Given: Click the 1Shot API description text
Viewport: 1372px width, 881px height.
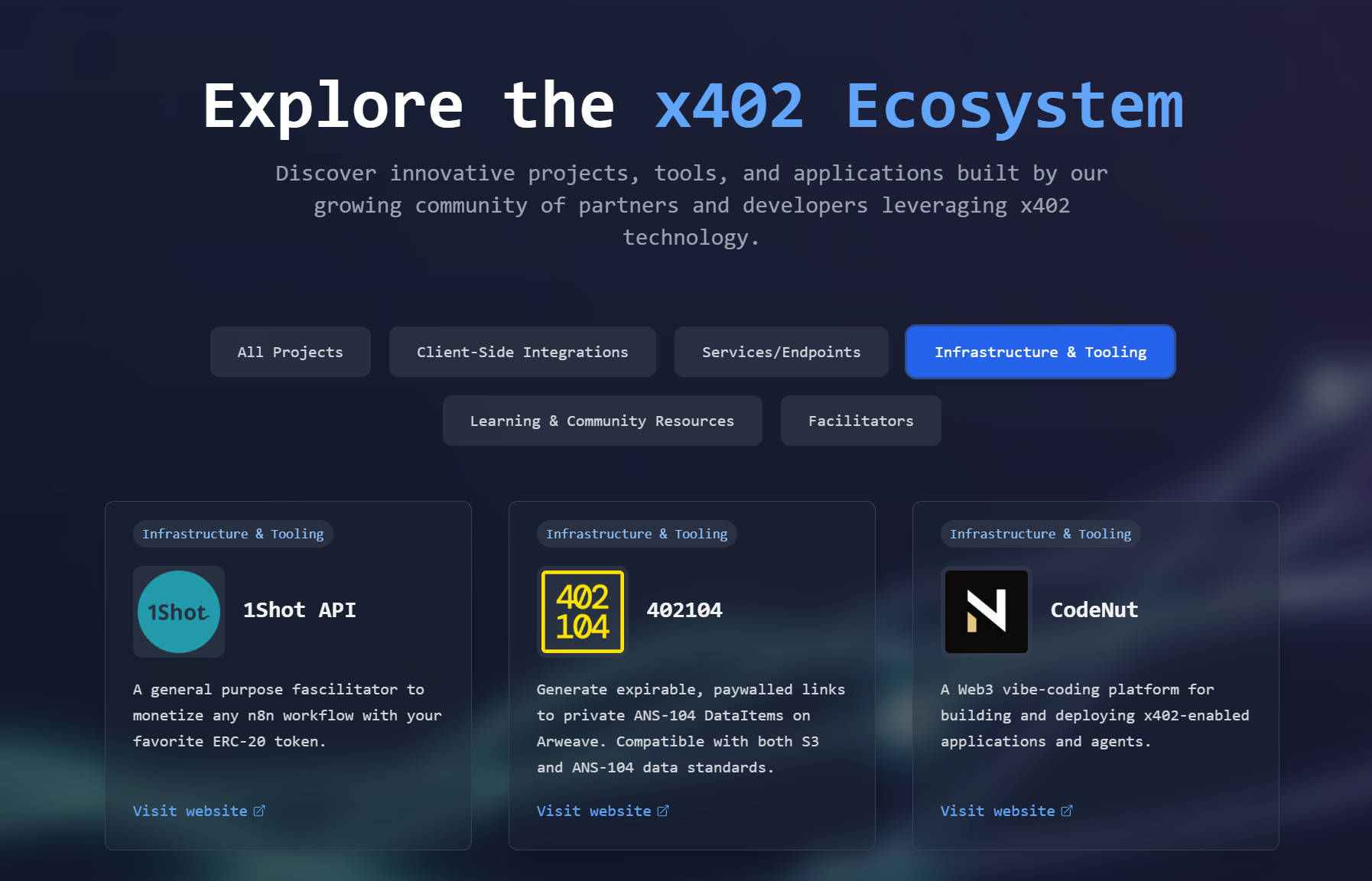Looking at the screenshot, I should [288, 715].
